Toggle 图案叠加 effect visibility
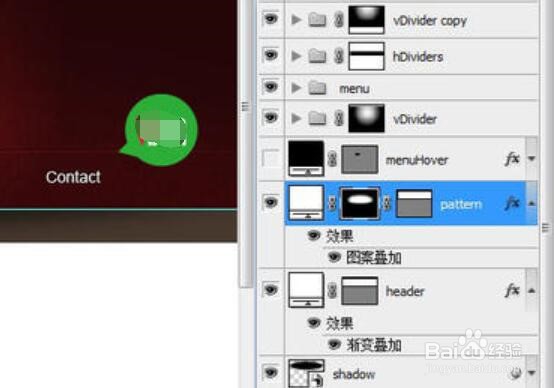Screen dimensions: 554x388 click(x=334, y=257)
